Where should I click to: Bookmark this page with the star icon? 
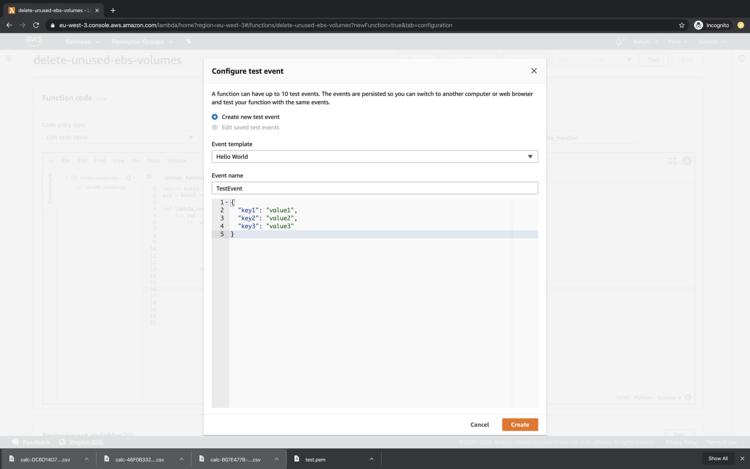tap(682, 25)
